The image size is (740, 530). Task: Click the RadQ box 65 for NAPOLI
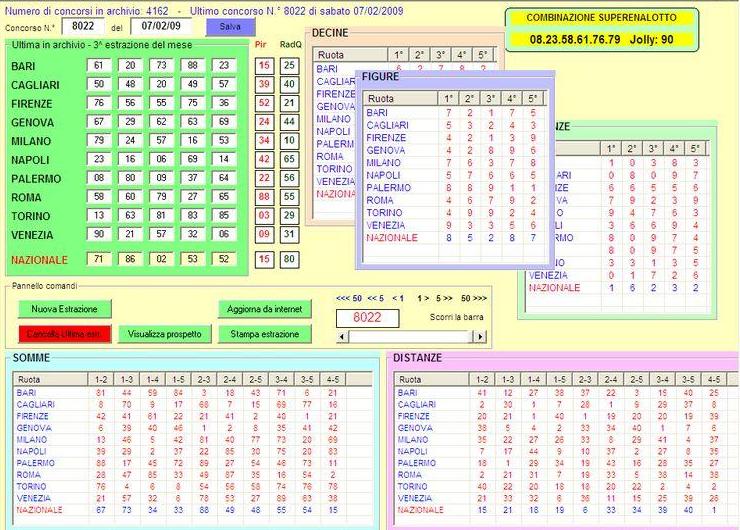click(289, 159)
